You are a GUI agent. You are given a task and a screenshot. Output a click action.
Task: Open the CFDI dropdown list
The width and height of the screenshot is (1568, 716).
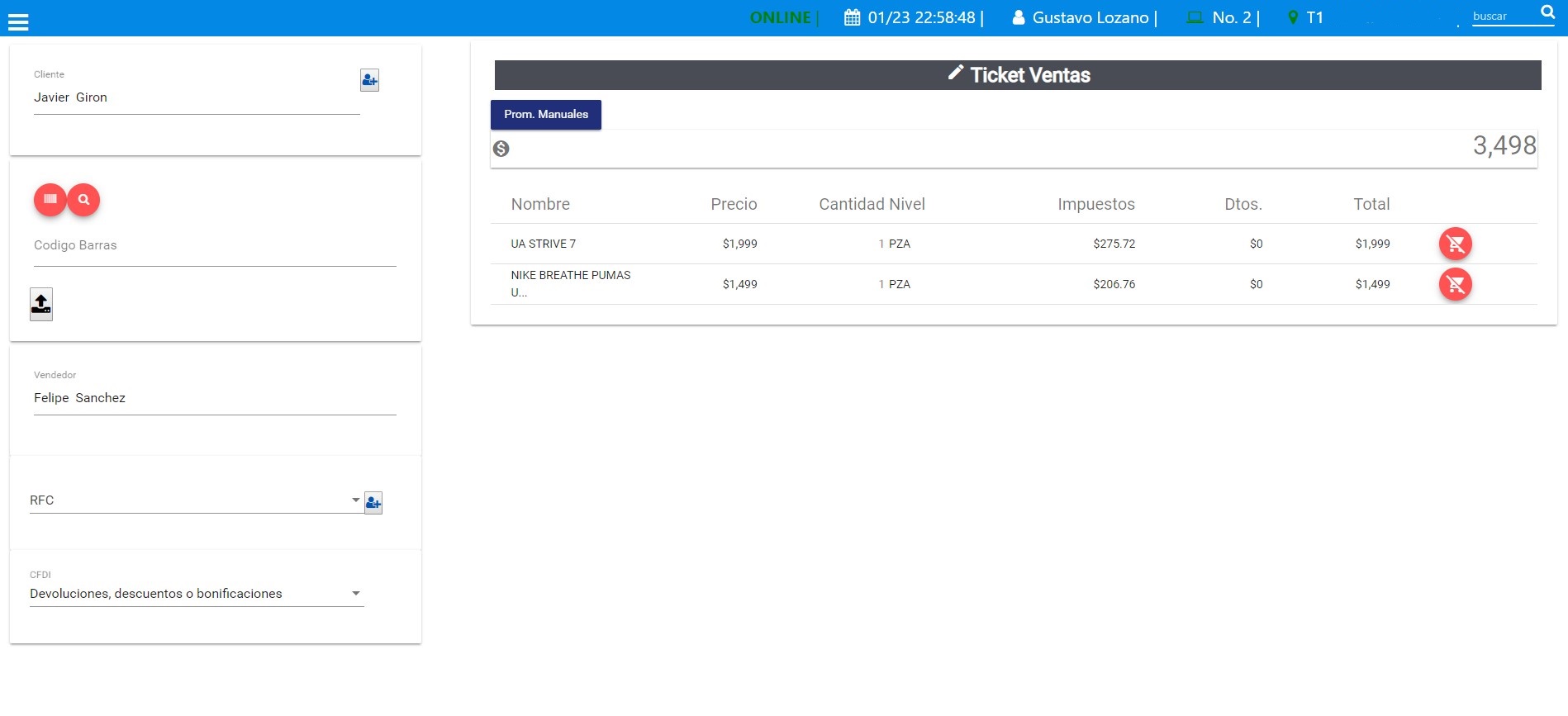(x=355, y=593)
